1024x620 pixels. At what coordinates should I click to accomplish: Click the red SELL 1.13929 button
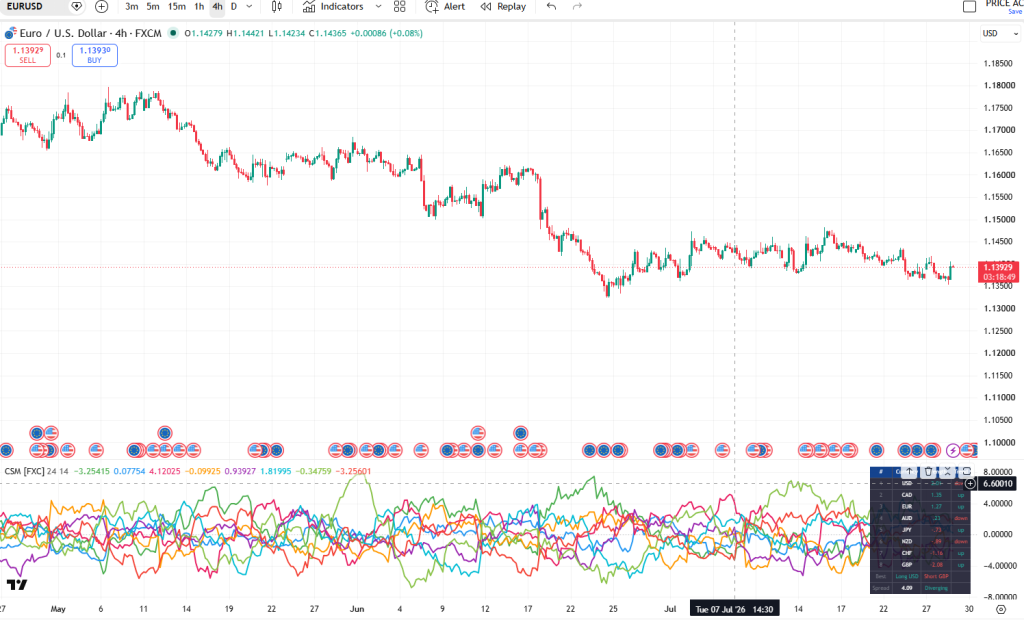pyautogui.click(x=28, y=56)
